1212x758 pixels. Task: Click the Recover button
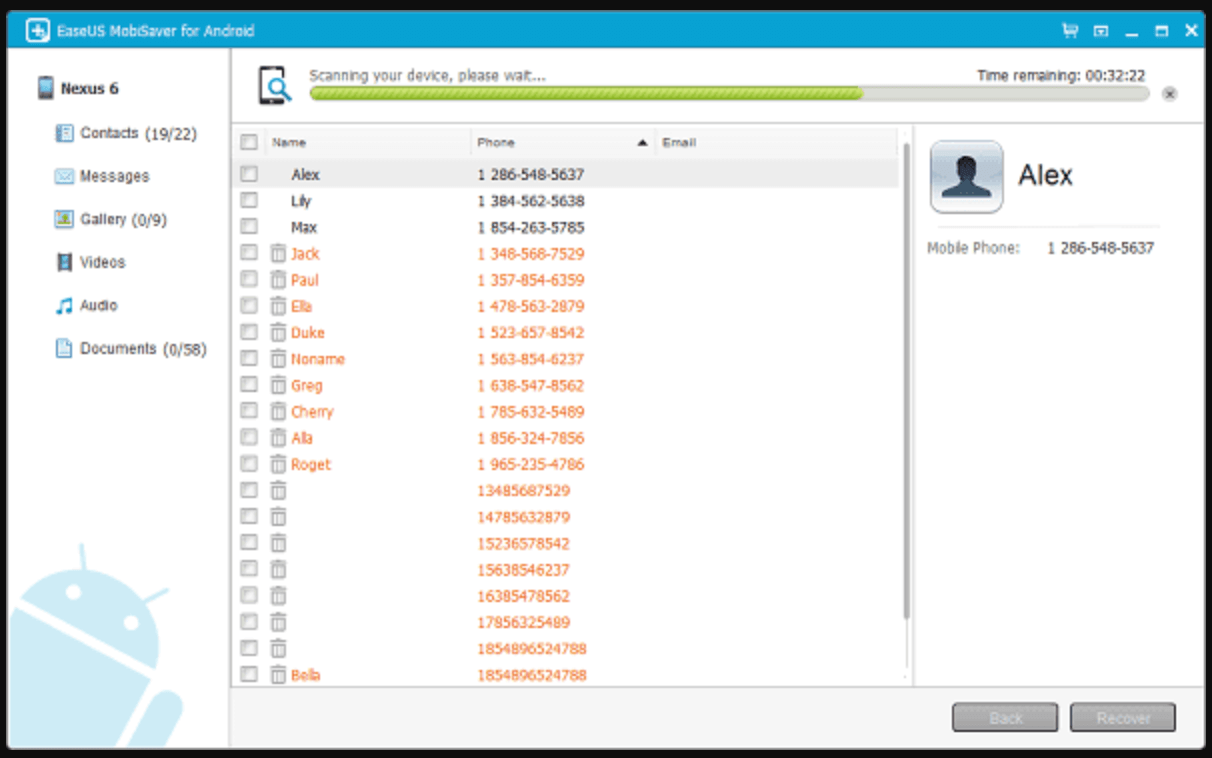(x=1122, y=717)
